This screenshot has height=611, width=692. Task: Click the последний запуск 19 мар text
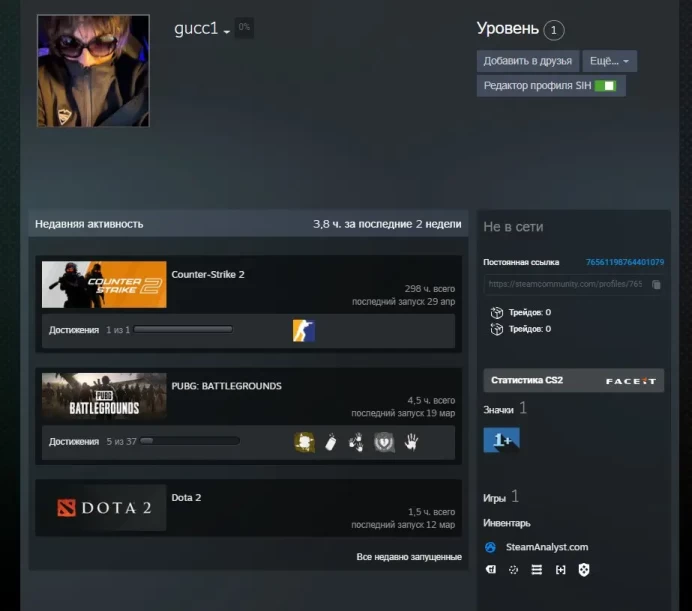[x=403, y=413]
